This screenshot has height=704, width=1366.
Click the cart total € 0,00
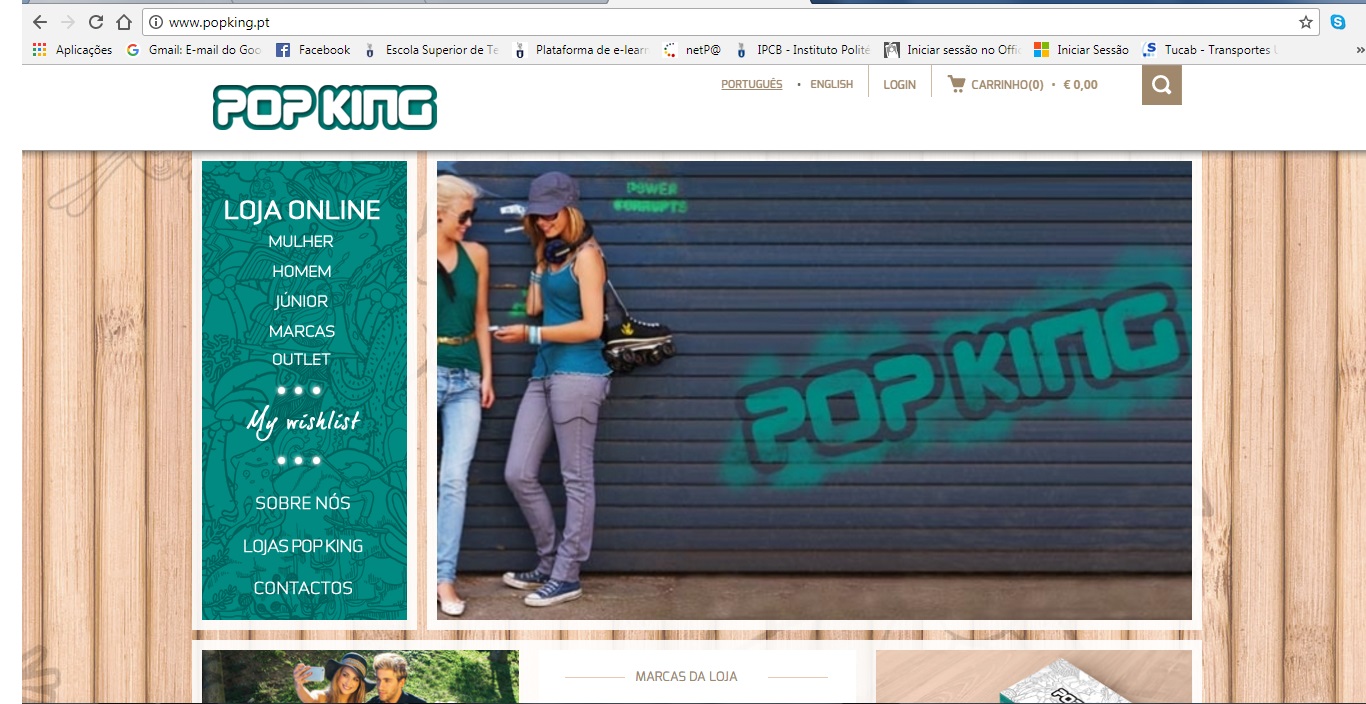point(1080,85)
